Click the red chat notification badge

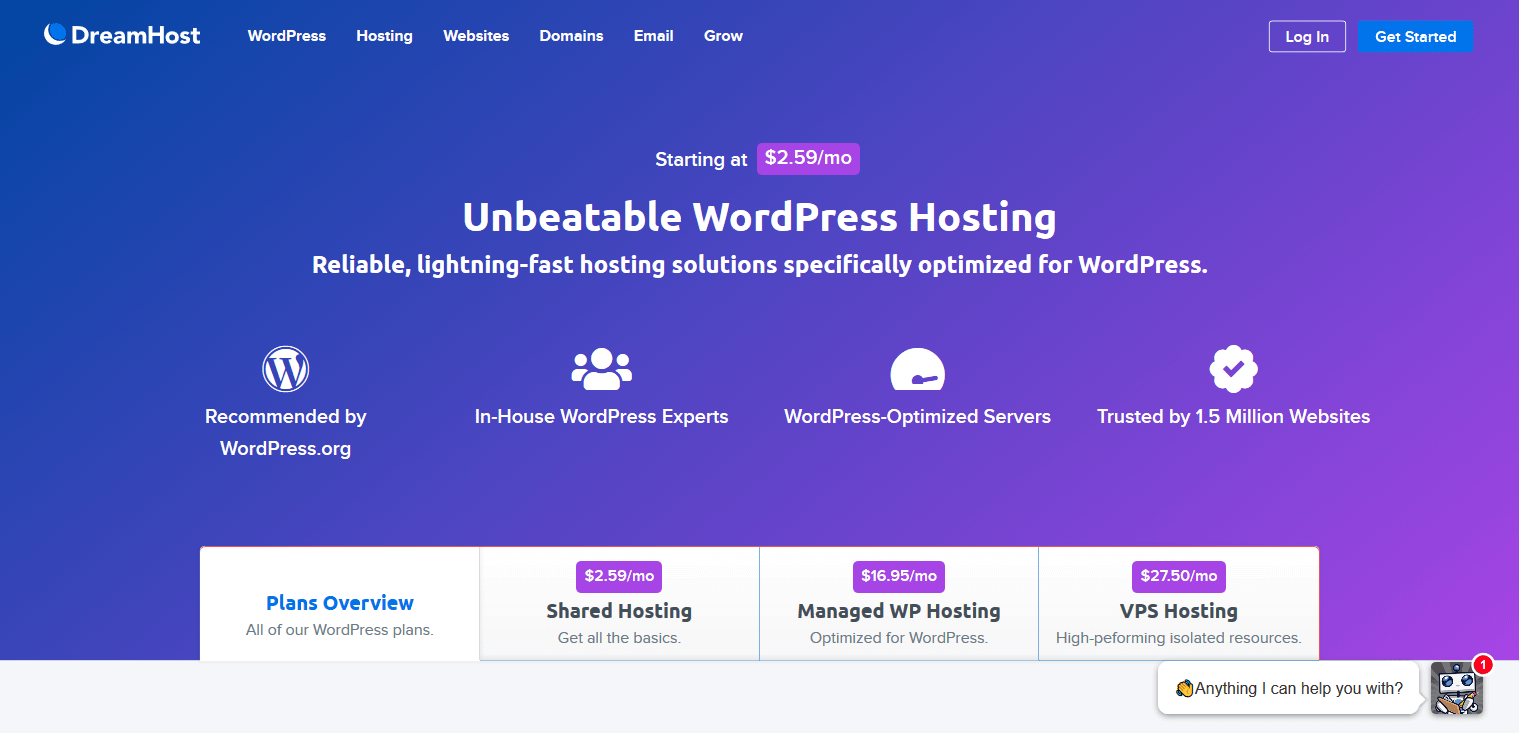click(1483, 664)
